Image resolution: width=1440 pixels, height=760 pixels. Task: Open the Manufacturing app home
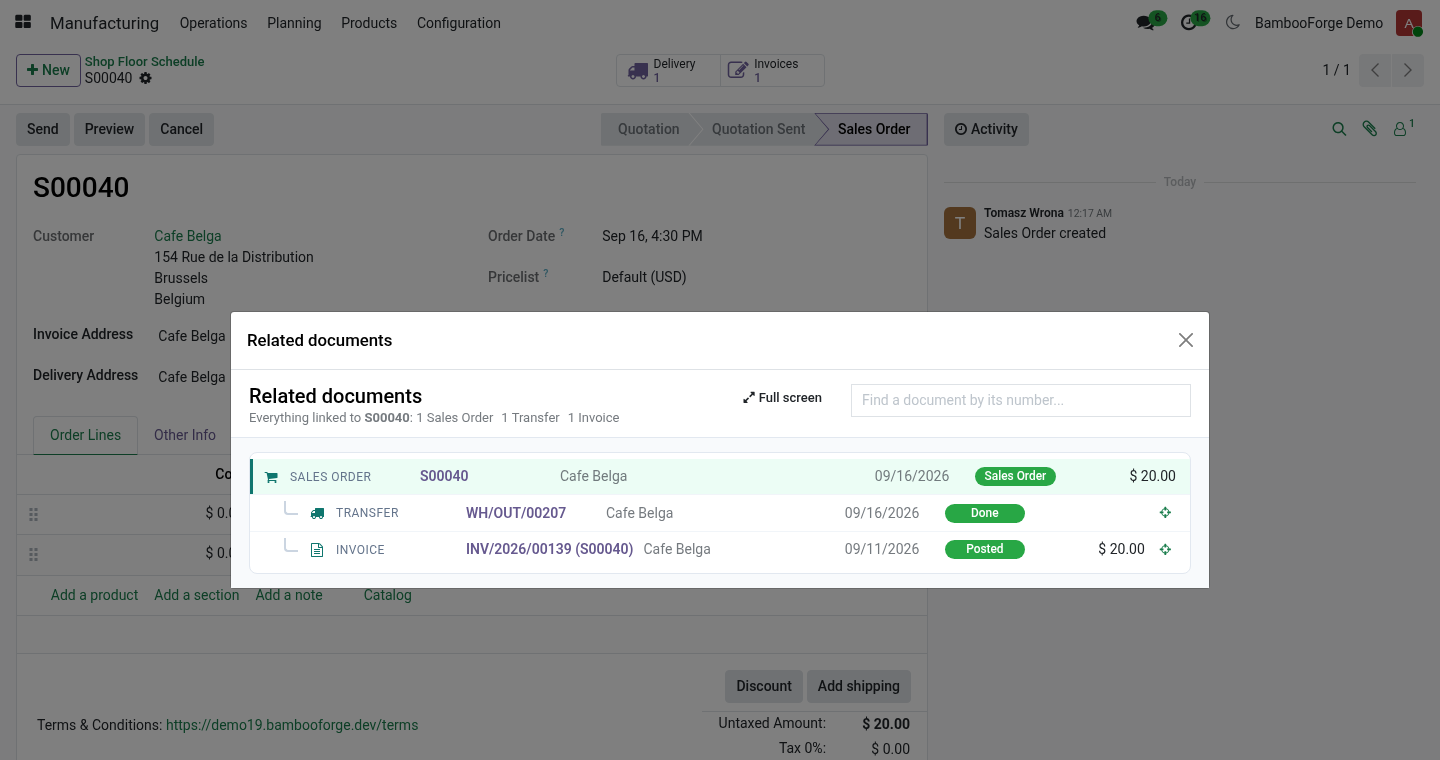[x=104, y=23]
